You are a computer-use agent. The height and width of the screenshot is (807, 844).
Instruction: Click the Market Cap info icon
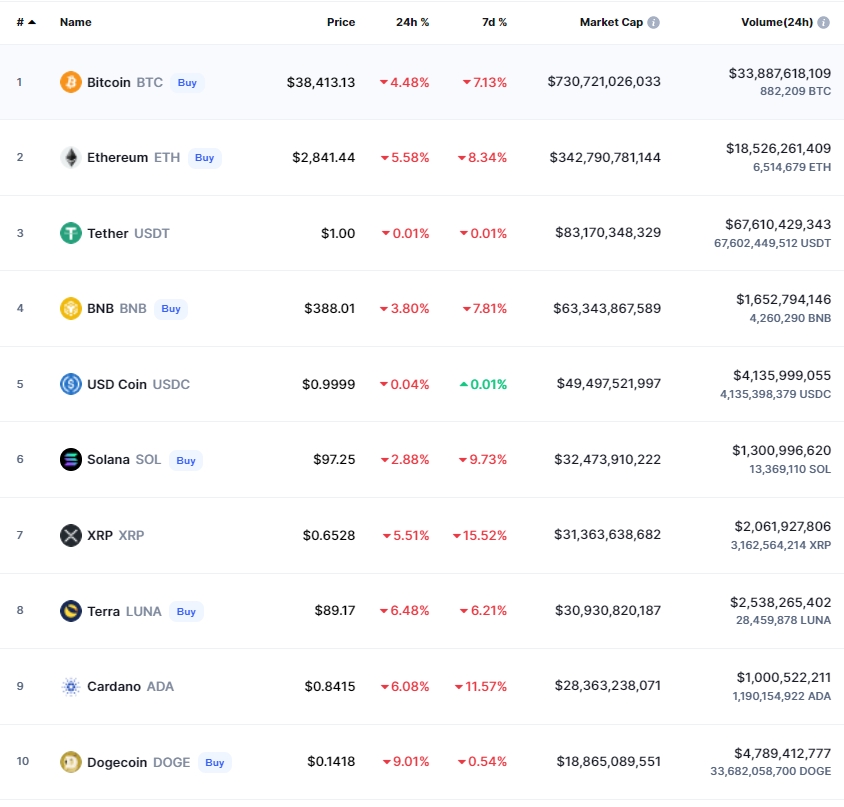[653, 22]
